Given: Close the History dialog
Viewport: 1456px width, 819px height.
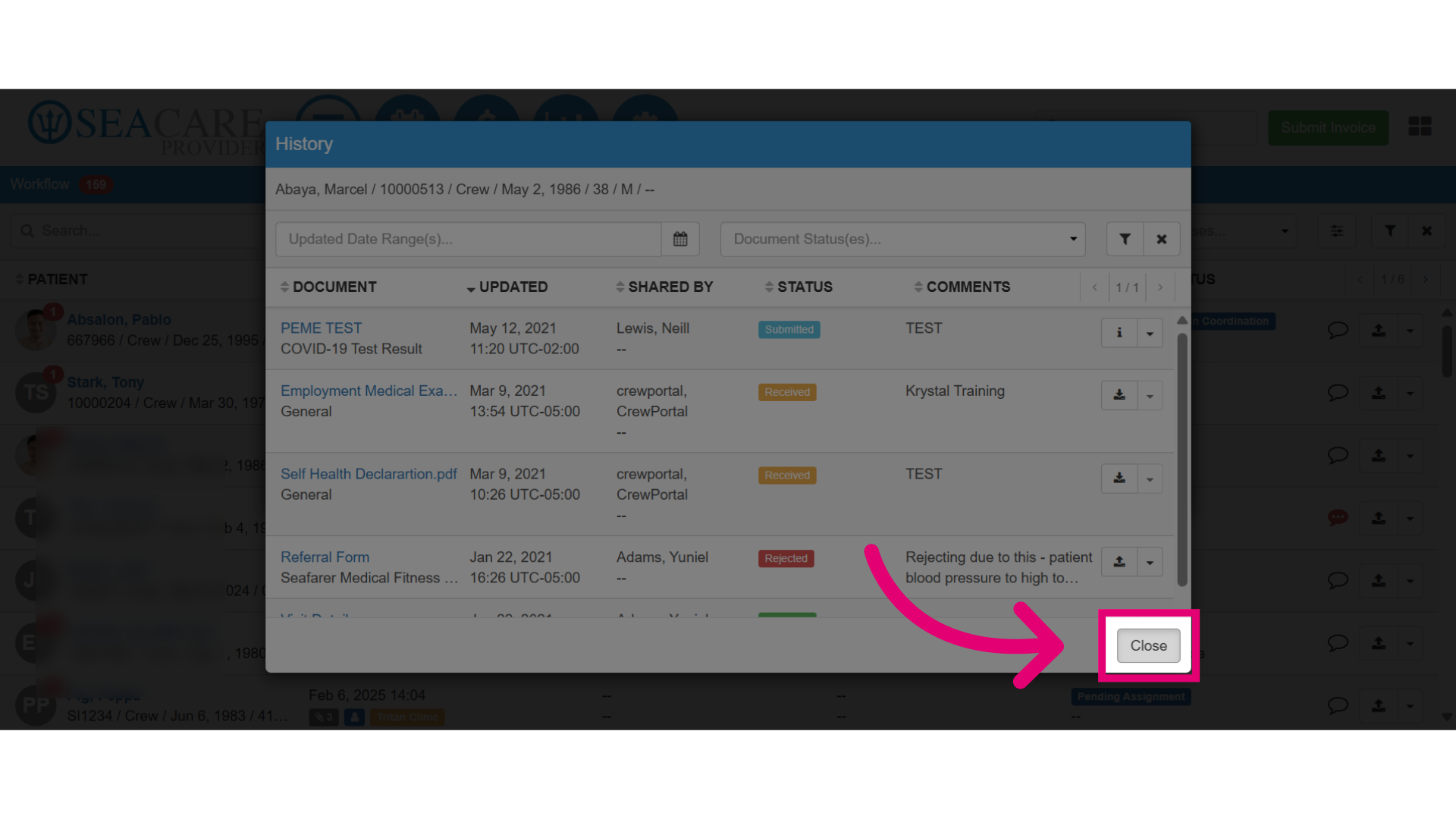Looking at the screenshot, I should pos(1148,645).
